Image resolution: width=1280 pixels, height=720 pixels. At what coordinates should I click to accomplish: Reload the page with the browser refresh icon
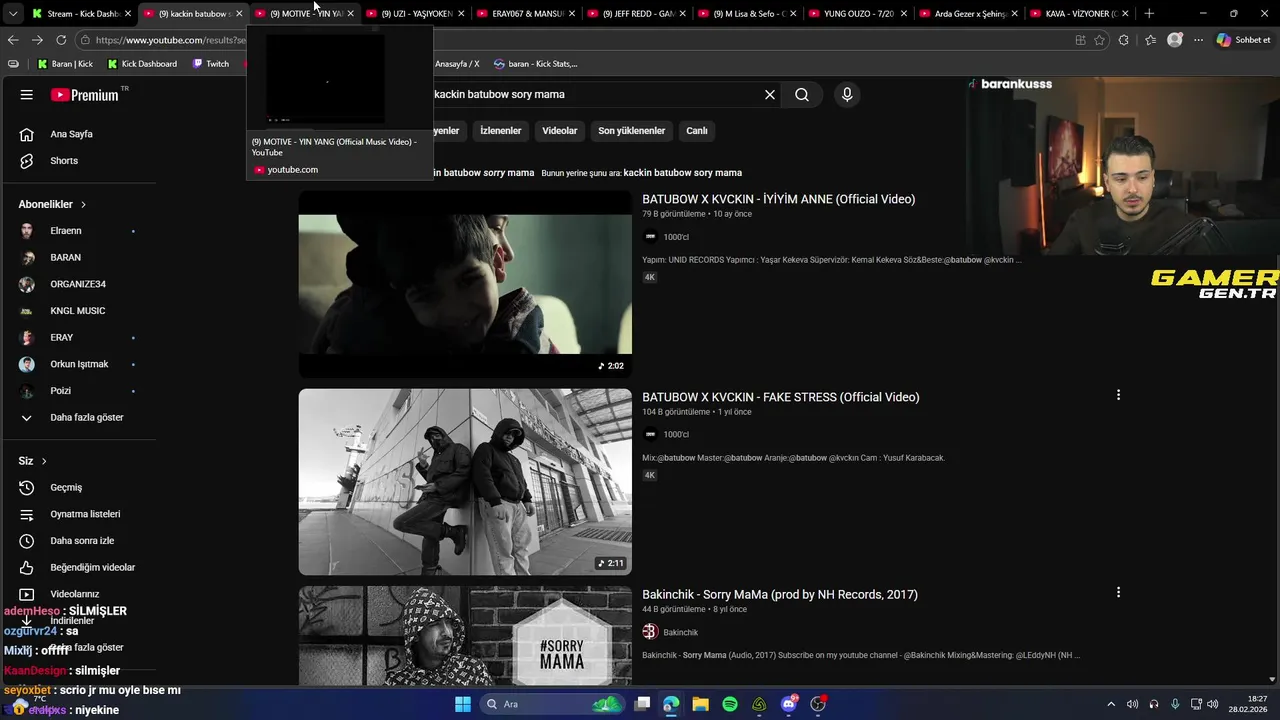61,40
